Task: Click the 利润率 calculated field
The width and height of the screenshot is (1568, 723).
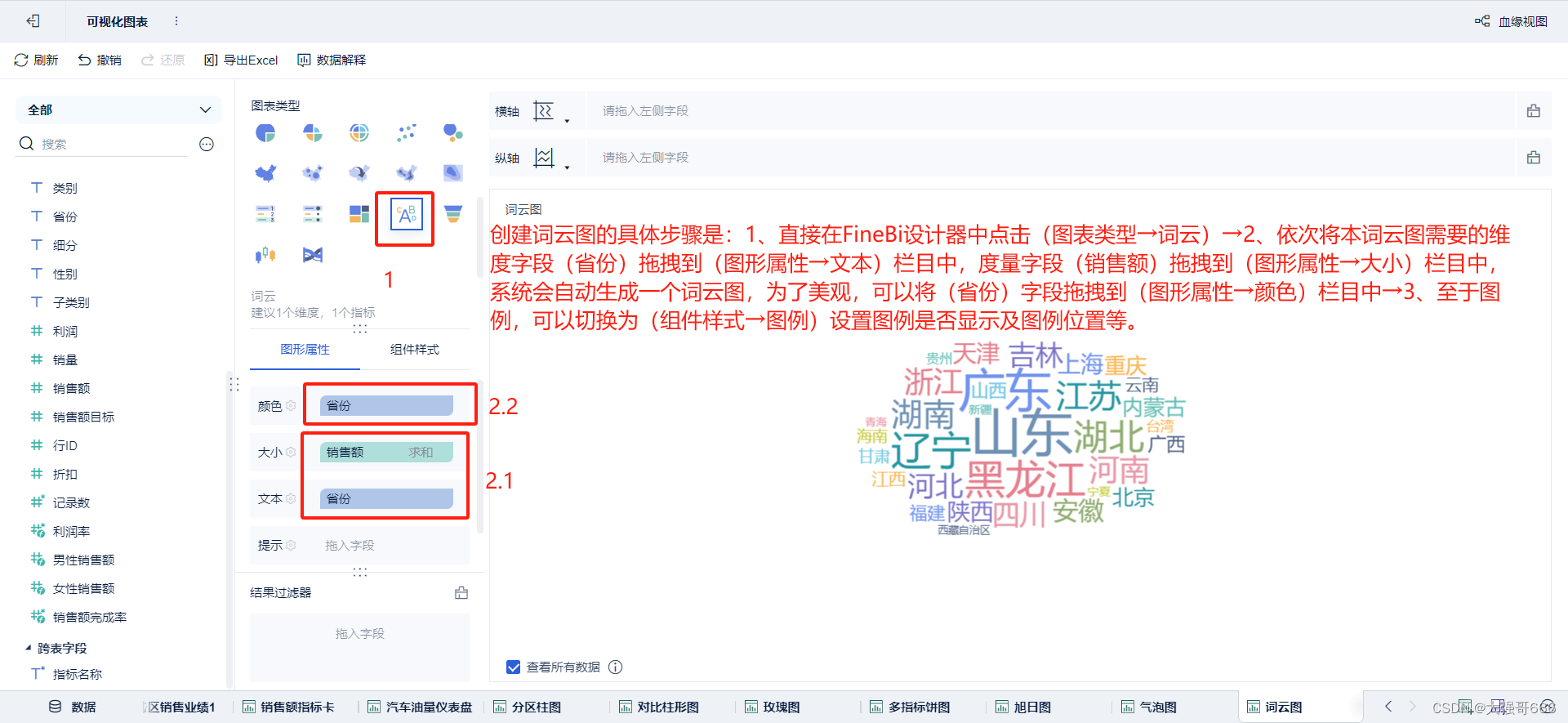Action: pos(71,532)
